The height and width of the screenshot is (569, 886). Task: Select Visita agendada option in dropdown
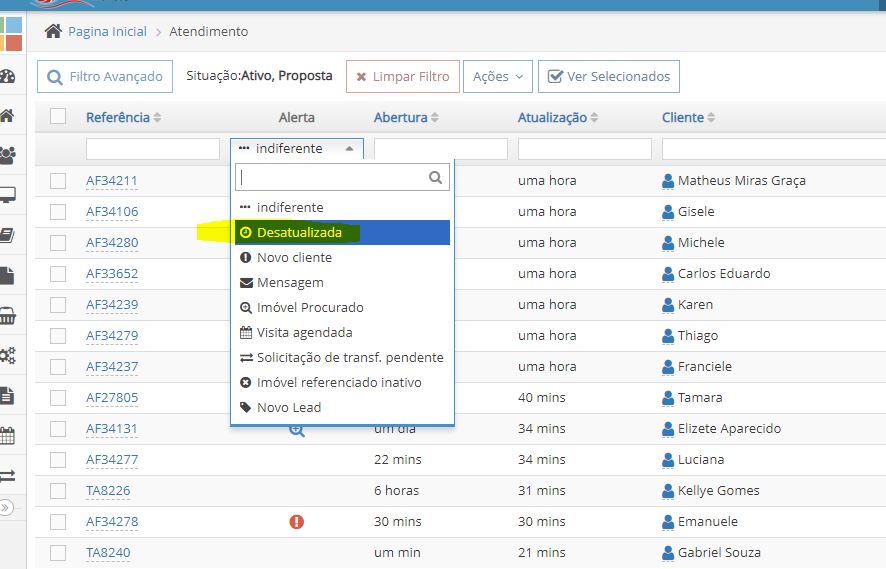(x=304, y=332)
